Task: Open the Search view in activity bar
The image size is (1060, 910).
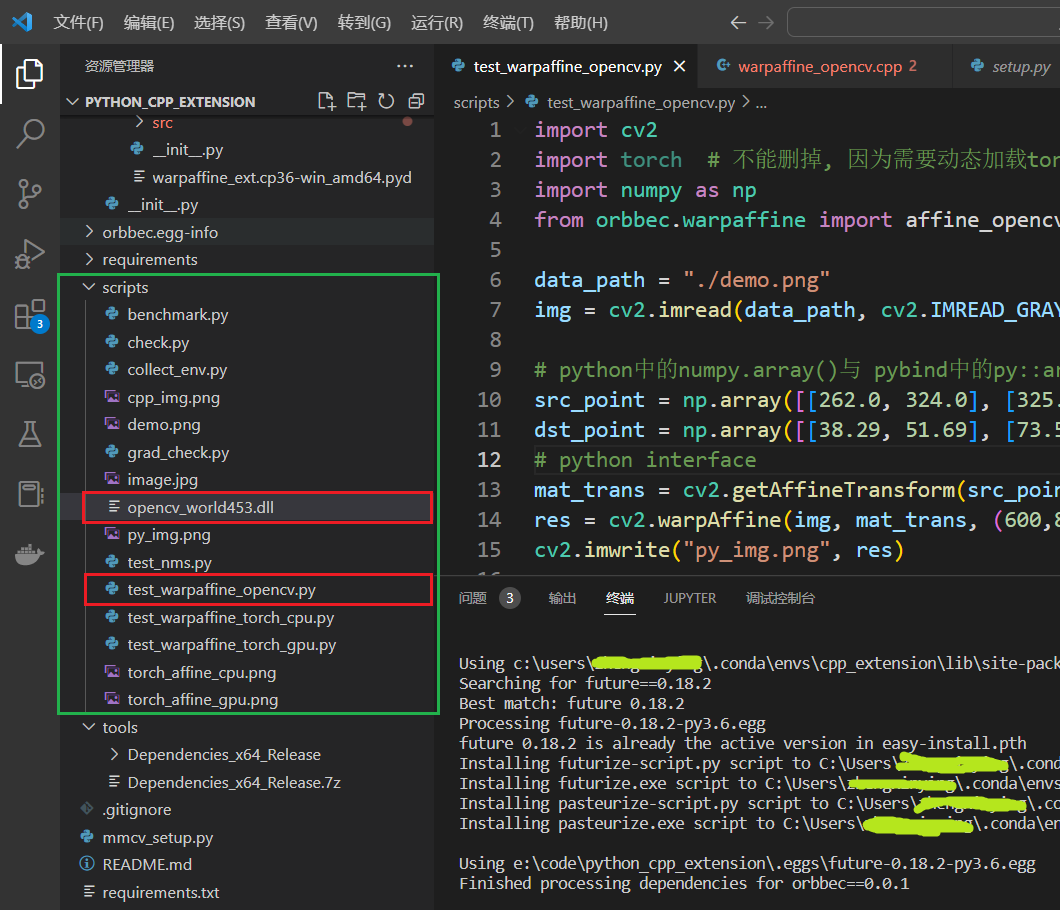Action: (x=30, y=133)
